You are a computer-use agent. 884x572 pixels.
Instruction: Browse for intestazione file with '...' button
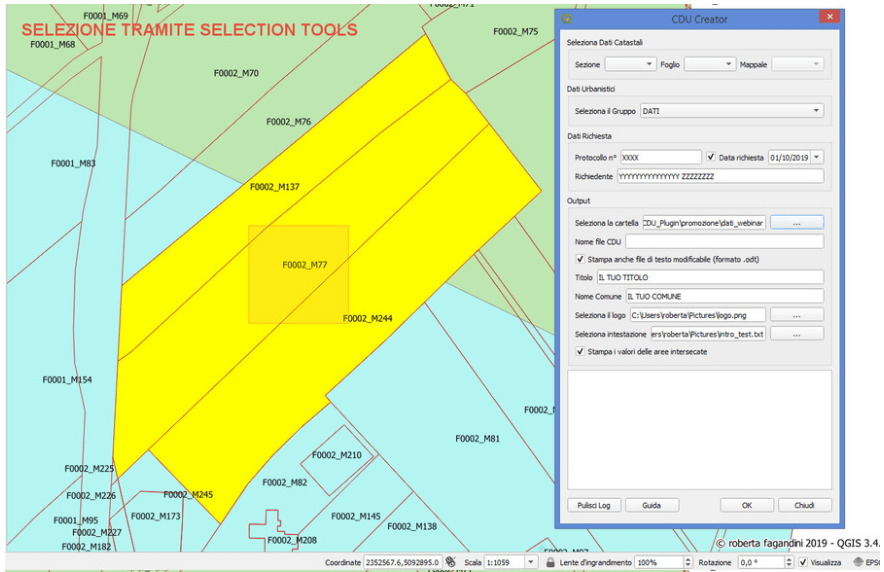point(796,334)
